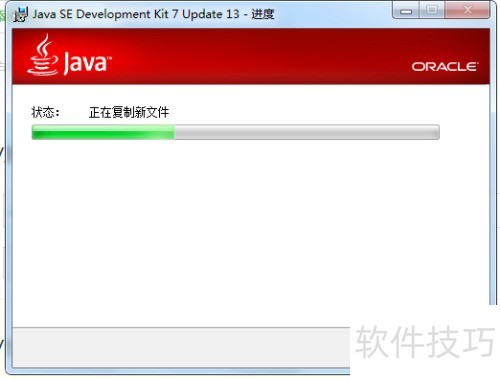500x379 pixels.
Task: Minimize the Java SE Development Kit window
Action: [406, 11]
